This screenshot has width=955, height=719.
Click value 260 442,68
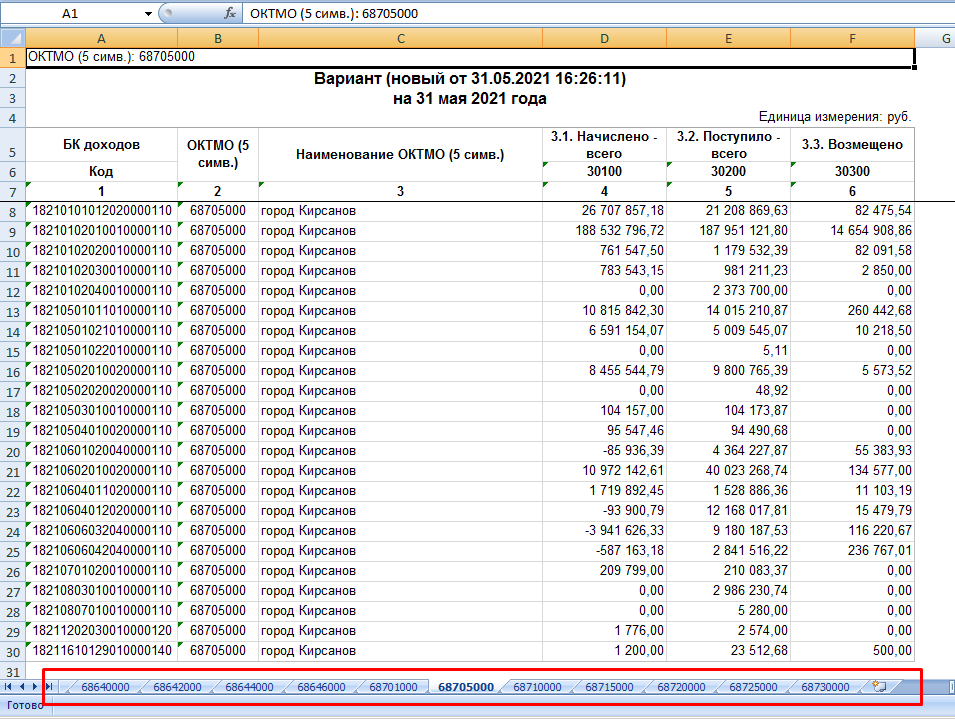879,310
